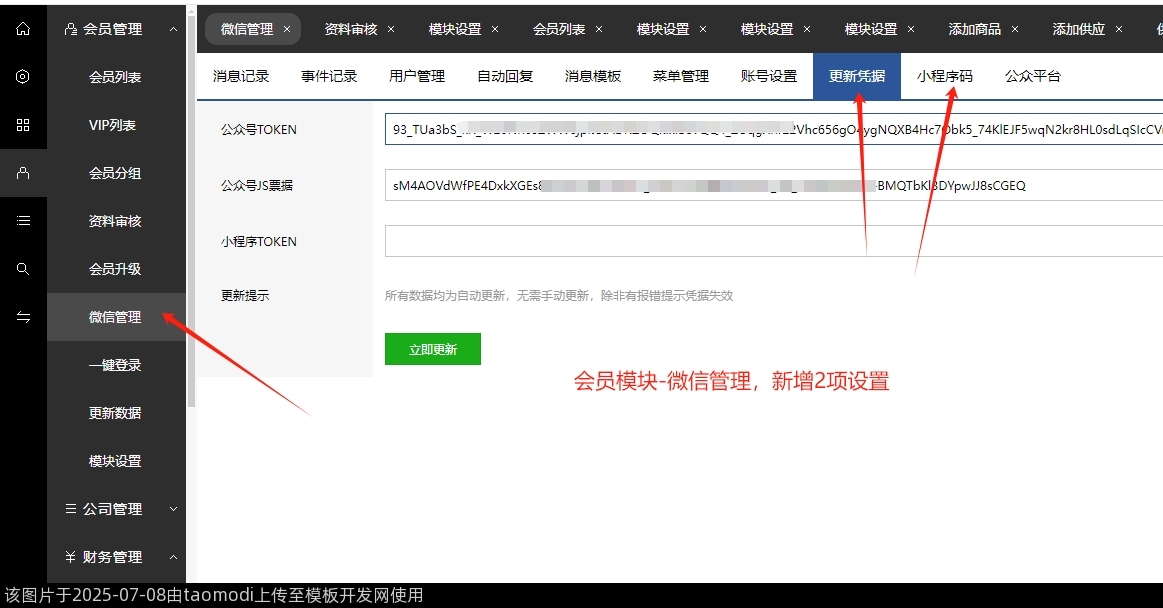Viewport: 1163px width, 608px height.
Task: Switch to the 小程序码 tab
Action: (945, 75)
